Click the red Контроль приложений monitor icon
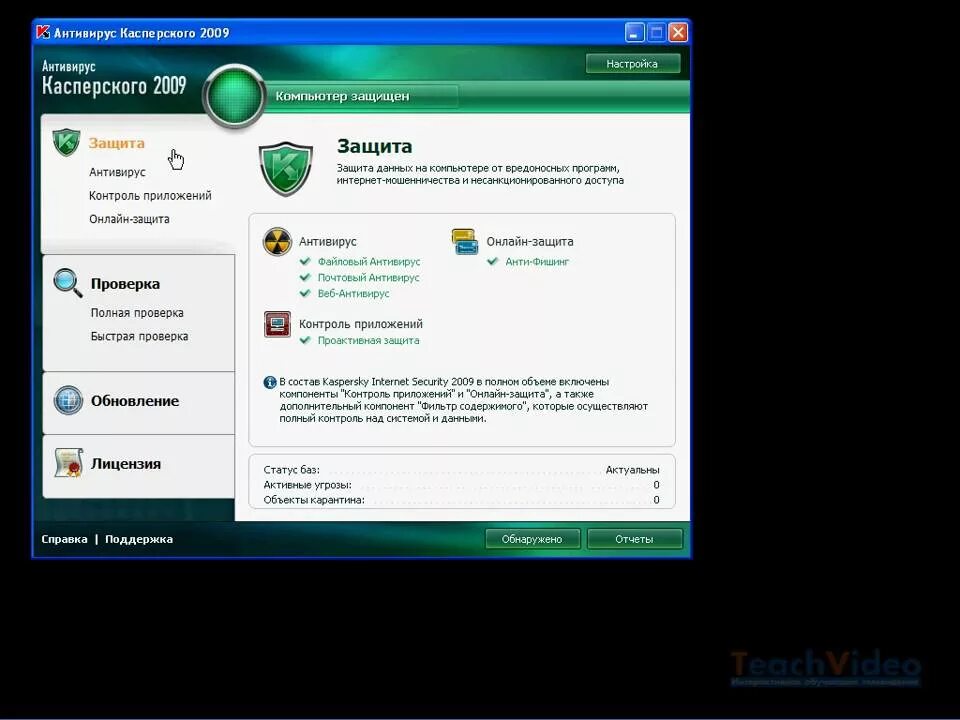960x720 pixels. pos(277,324)
